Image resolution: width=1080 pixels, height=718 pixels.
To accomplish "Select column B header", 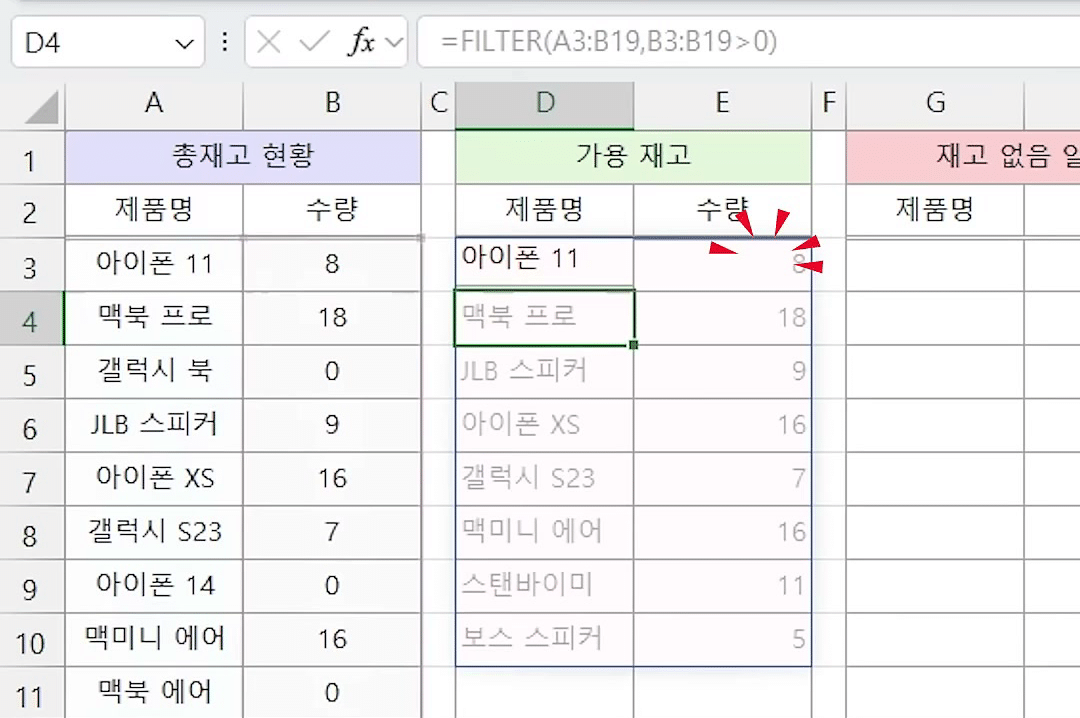I will [x=332, y=103].
